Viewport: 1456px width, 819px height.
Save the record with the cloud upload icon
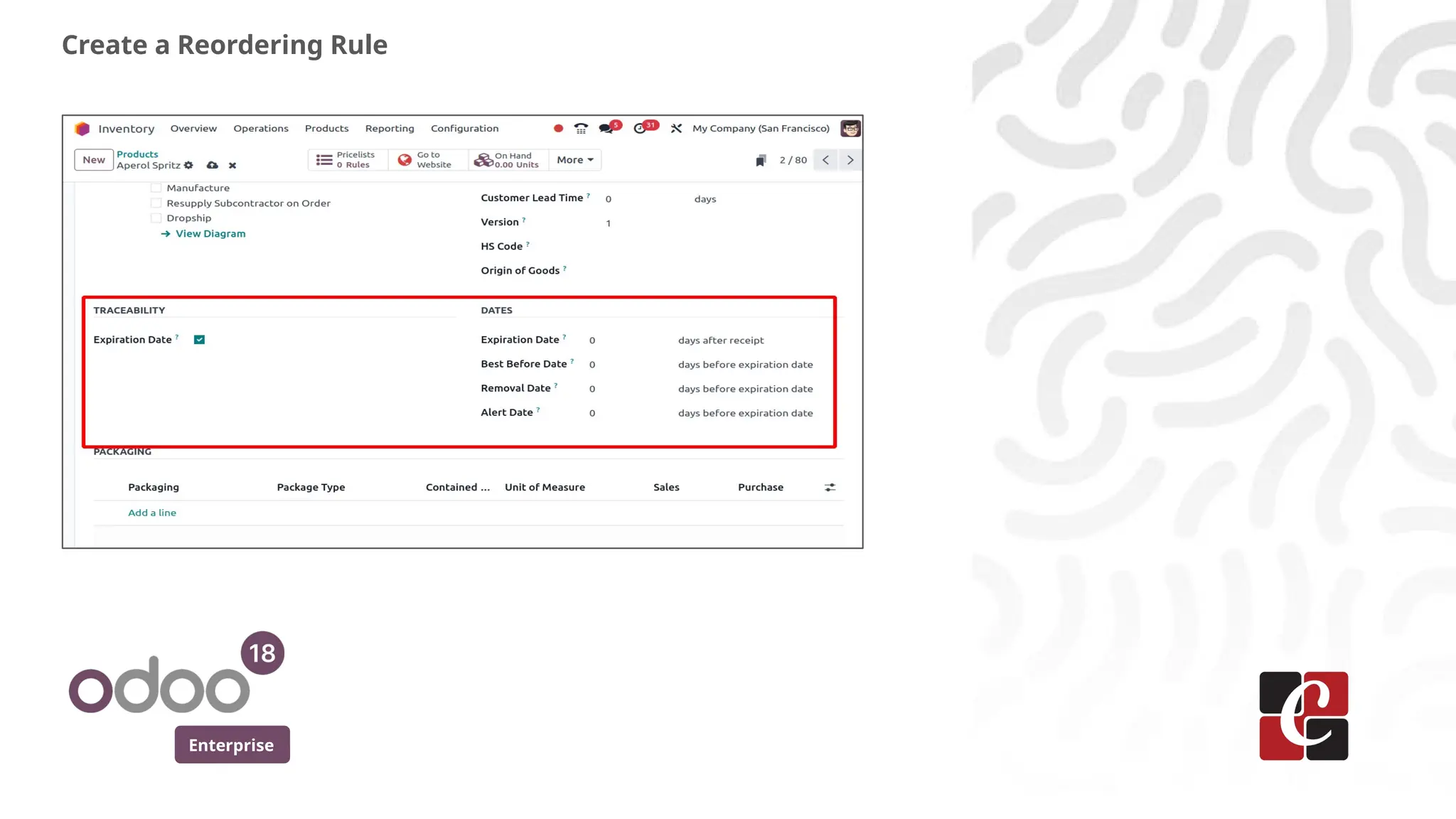(212, 165)
